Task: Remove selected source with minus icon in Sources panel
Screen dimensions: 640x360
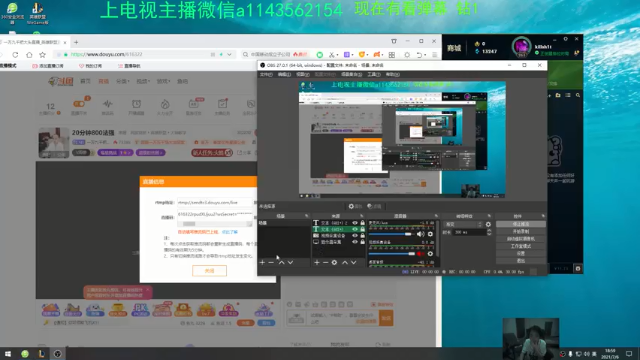Action: pyautogui.click(x=325, y=262)
